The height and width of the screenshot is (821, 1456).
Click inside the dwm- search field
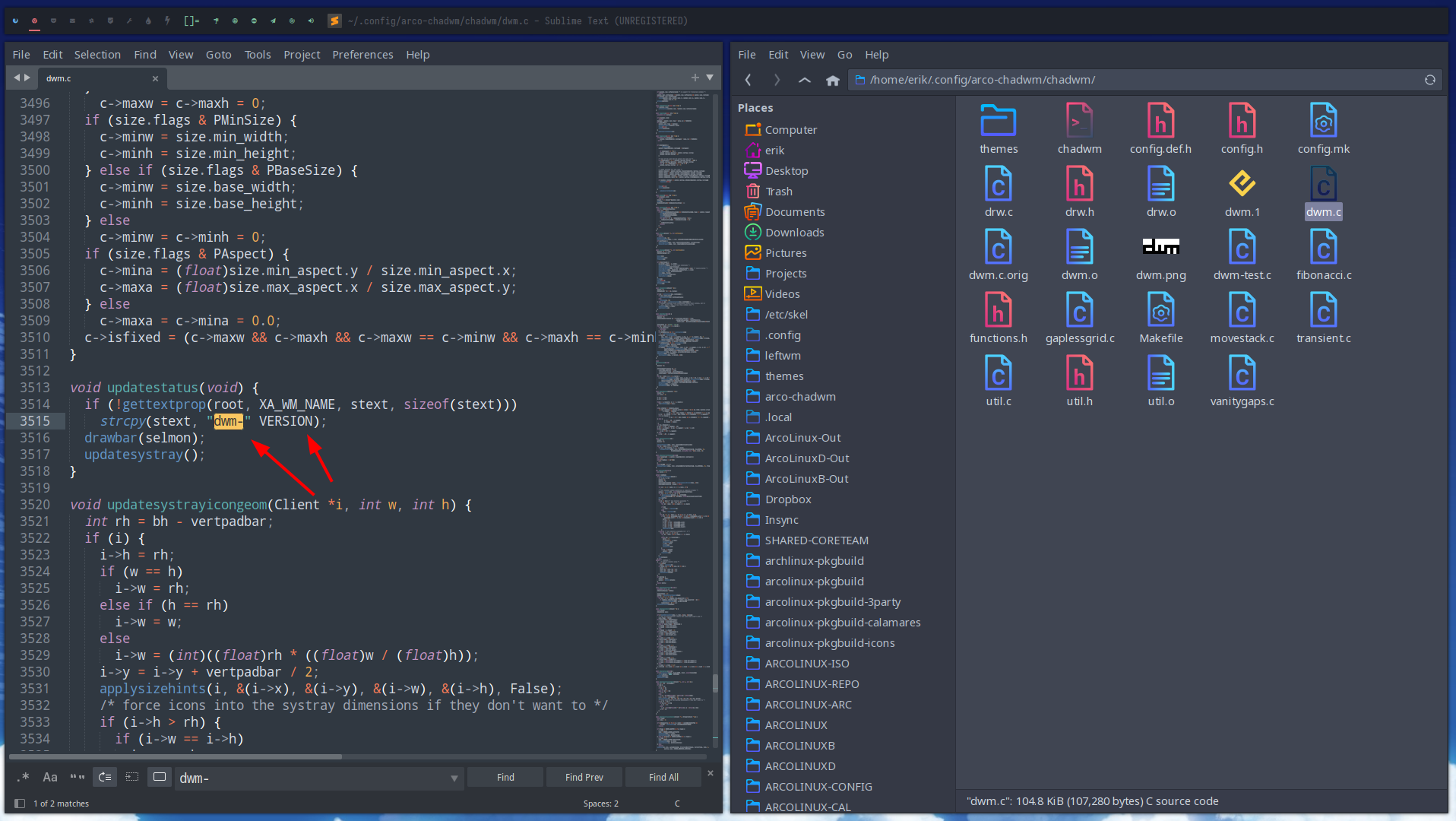pyautogui.click(x=304, y=778)
